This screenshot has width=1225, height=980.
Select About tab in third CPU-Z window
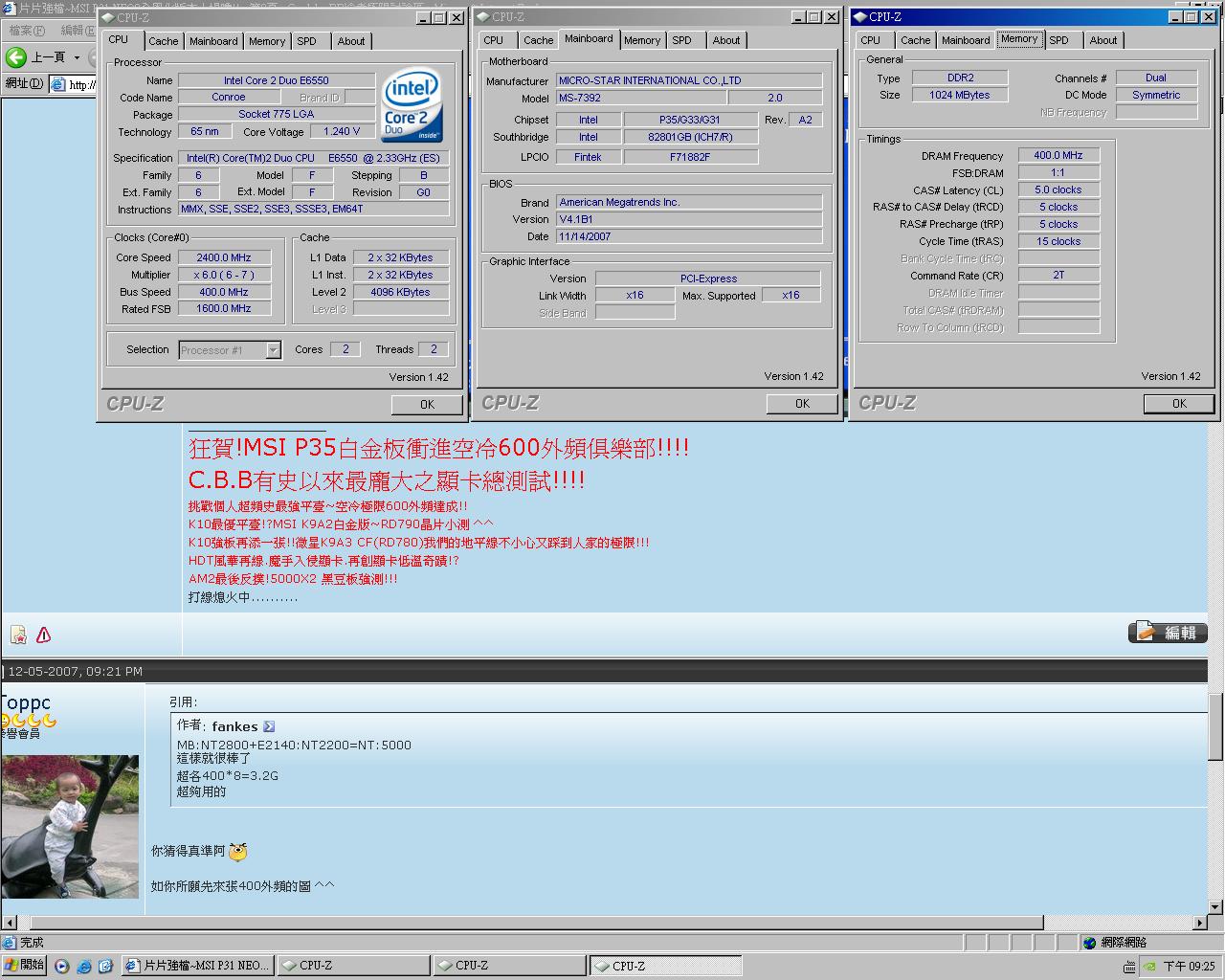click(x=1103, y=40)
